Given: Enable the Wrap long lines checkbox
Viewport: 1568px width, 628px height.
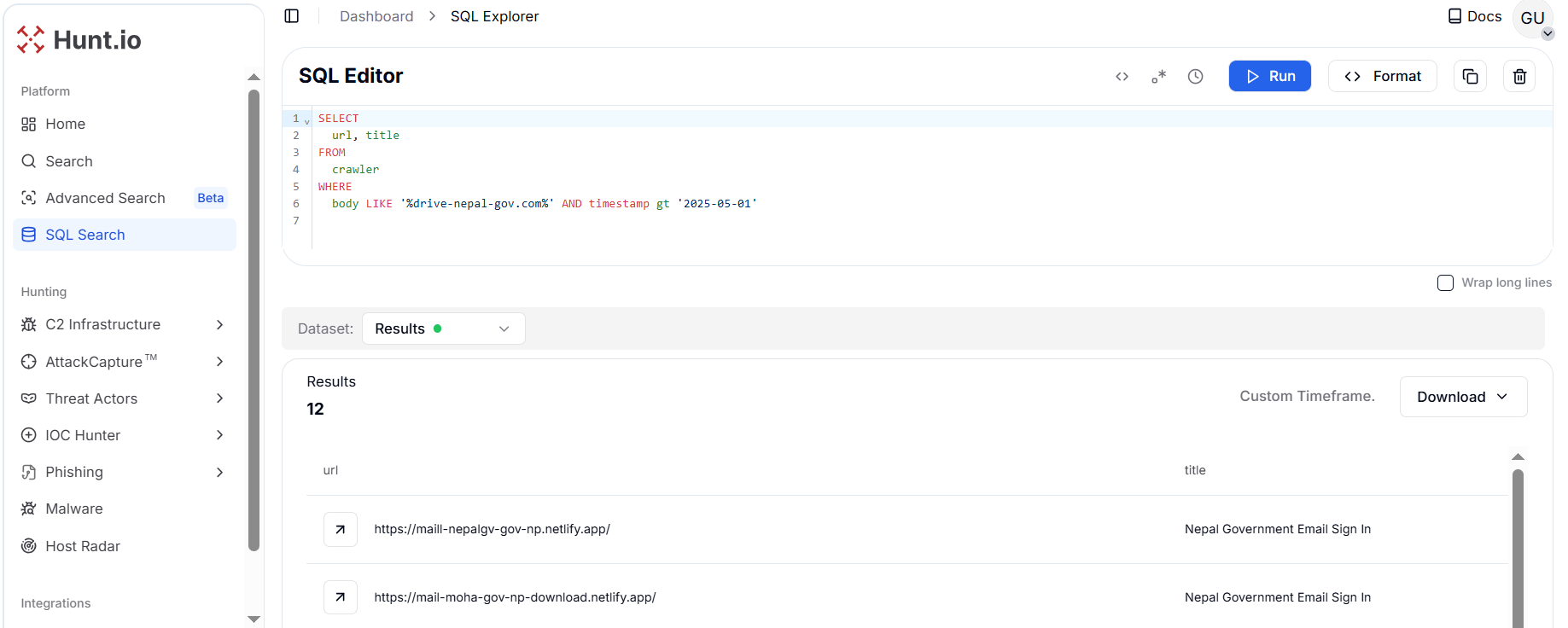Looking at the screenshot, I should (x=1445, y=283).
